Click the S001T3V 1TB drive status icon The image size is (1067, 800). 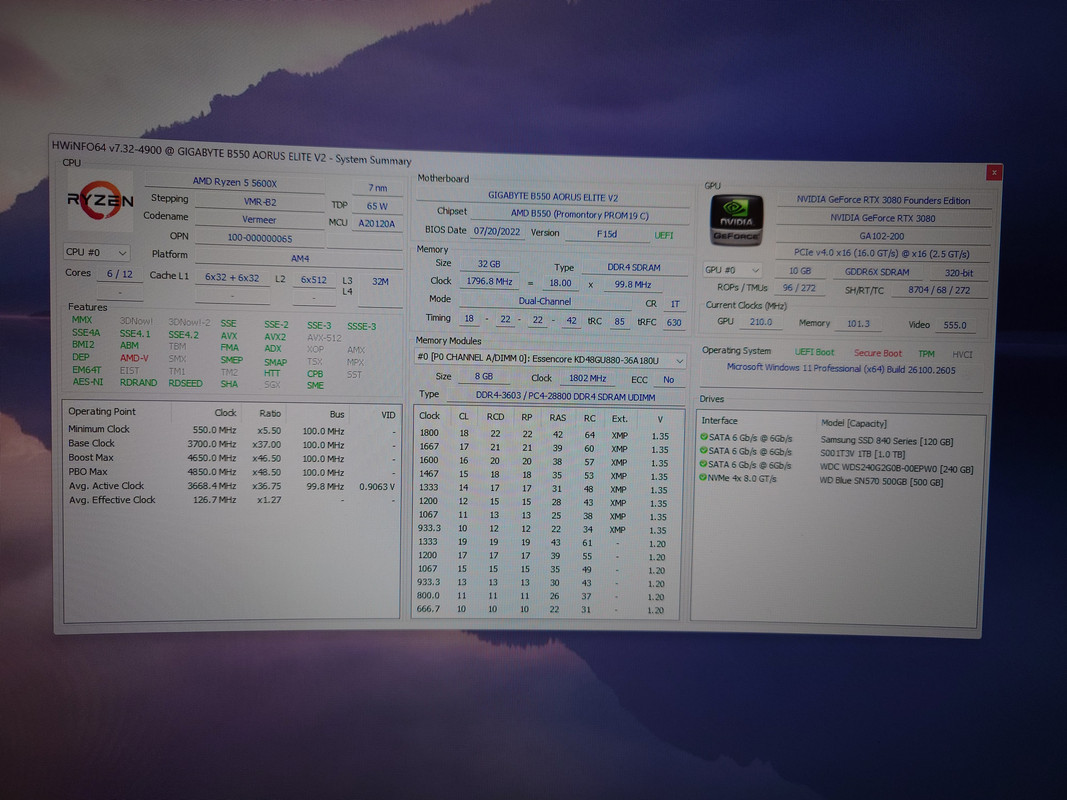pyautogui.click(x=704, y=451)
